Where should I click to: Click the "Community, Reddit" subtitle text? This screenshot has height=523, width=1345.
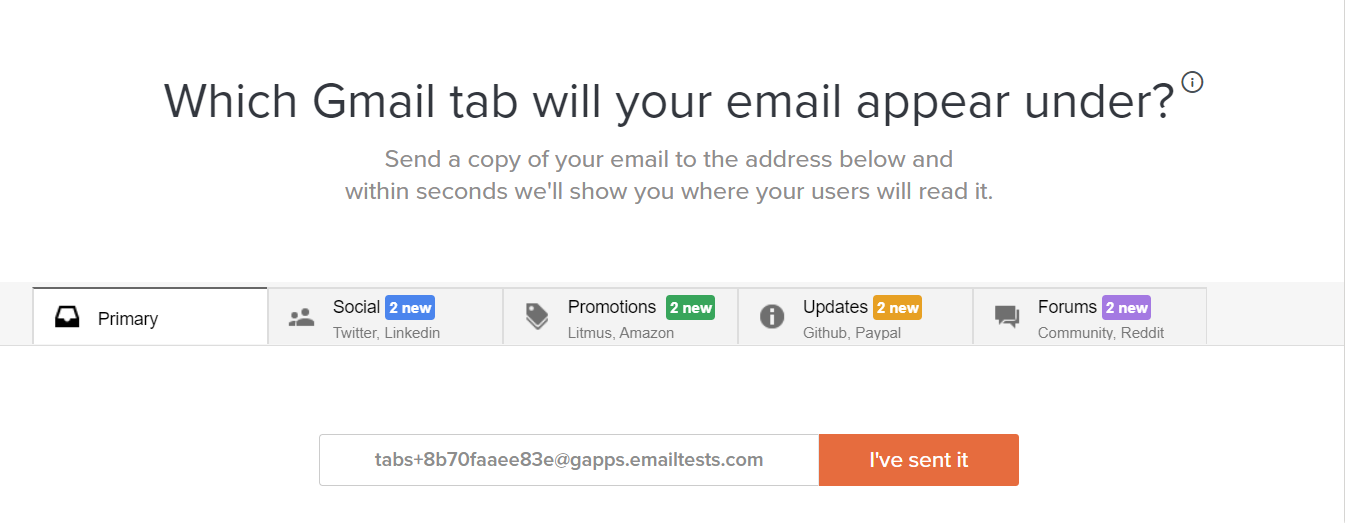1100,333
